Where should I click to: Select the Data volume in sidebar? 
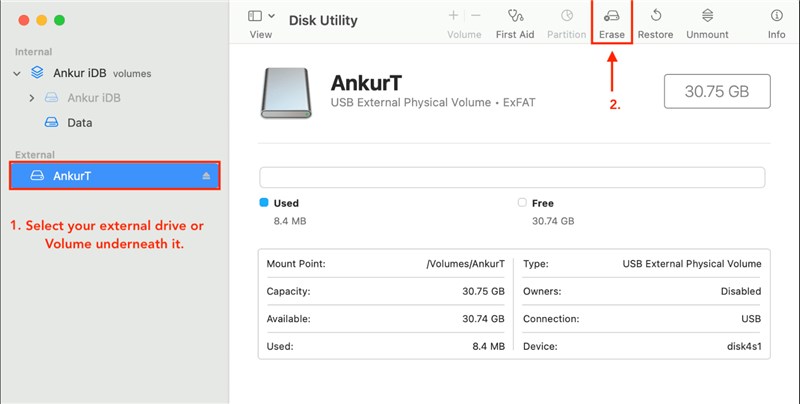pyautogui.click(x=79, y=123)
